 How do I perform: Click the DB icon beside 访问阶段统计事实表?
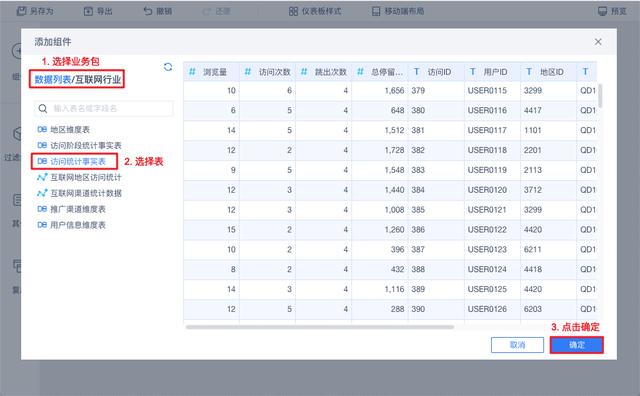(x=42, y=145)
